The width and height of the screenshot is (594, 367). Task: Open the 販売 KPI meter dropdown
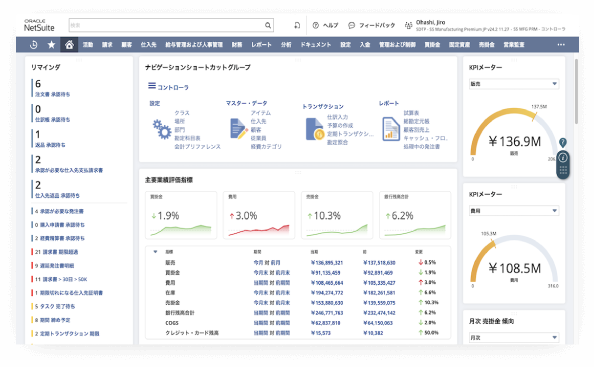pyautogui.click(x=514, y=84)
